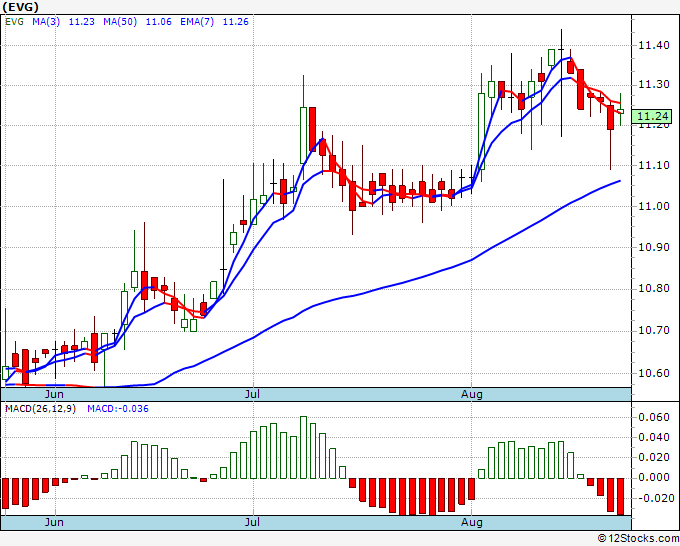
Task: Click the (EVG) chart title
Action: [x=20, y=7]
